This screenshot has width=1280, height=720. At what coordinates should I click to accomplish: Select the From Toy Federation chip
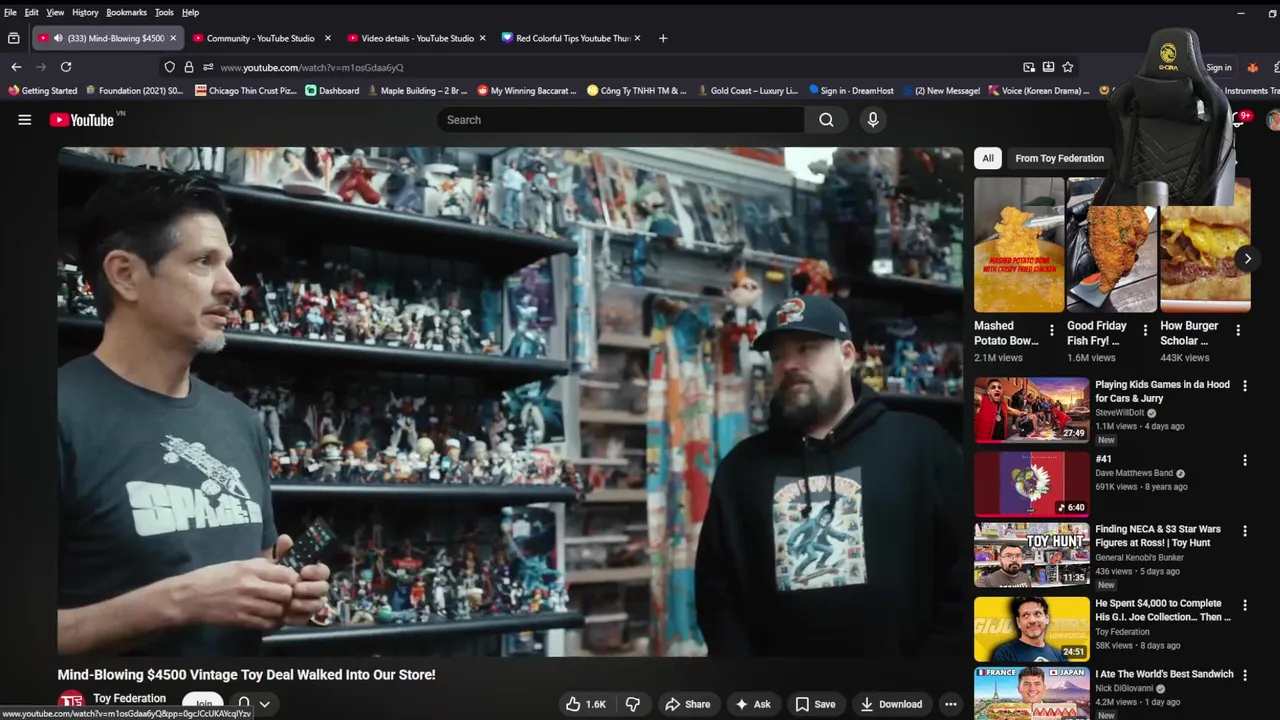pos(1059,158)
